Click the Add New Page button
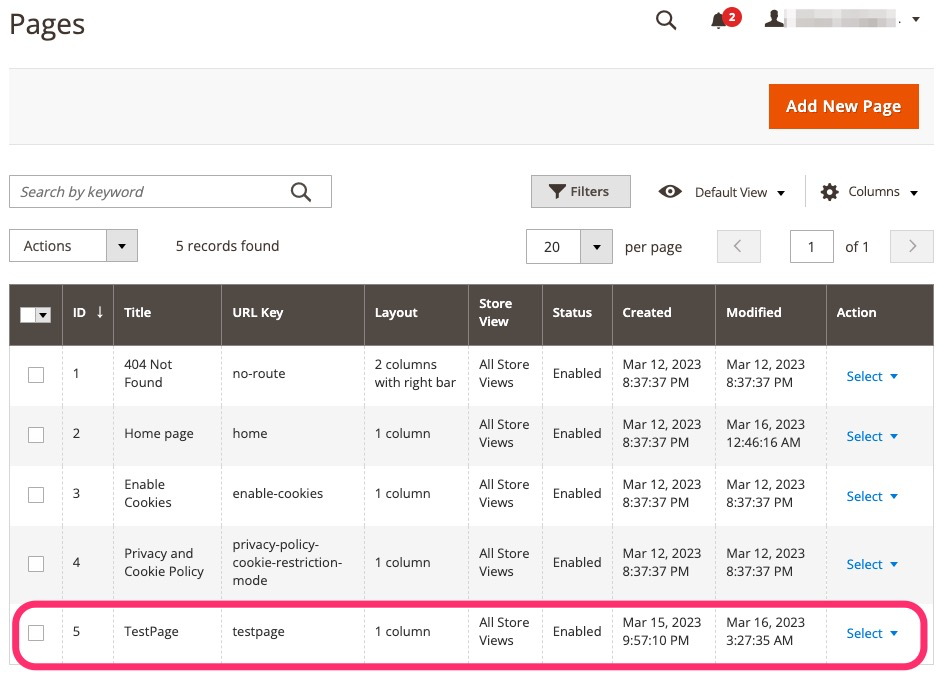941x677 pixels. (843, 106)
